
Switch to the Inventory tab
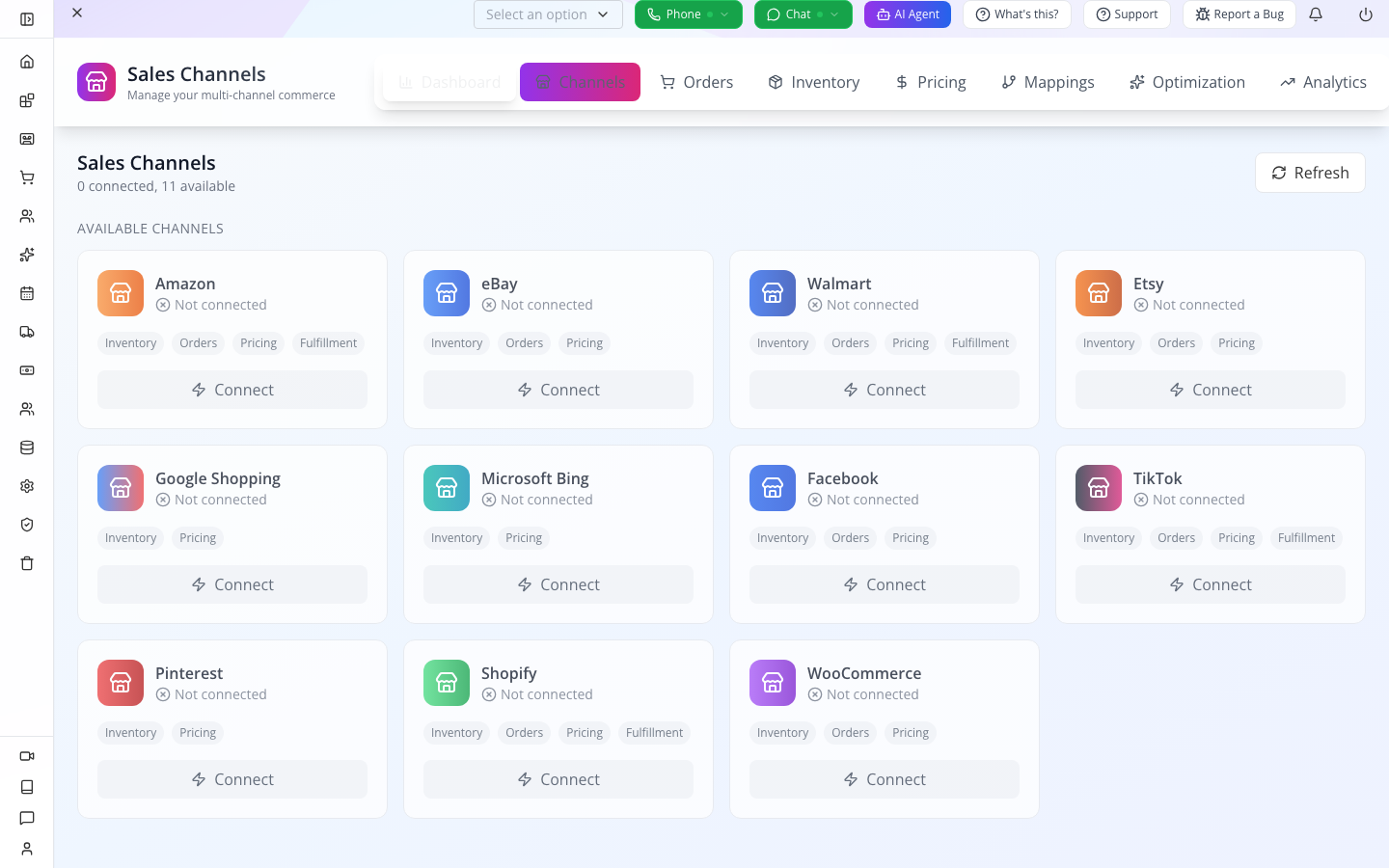pos(814,82)
